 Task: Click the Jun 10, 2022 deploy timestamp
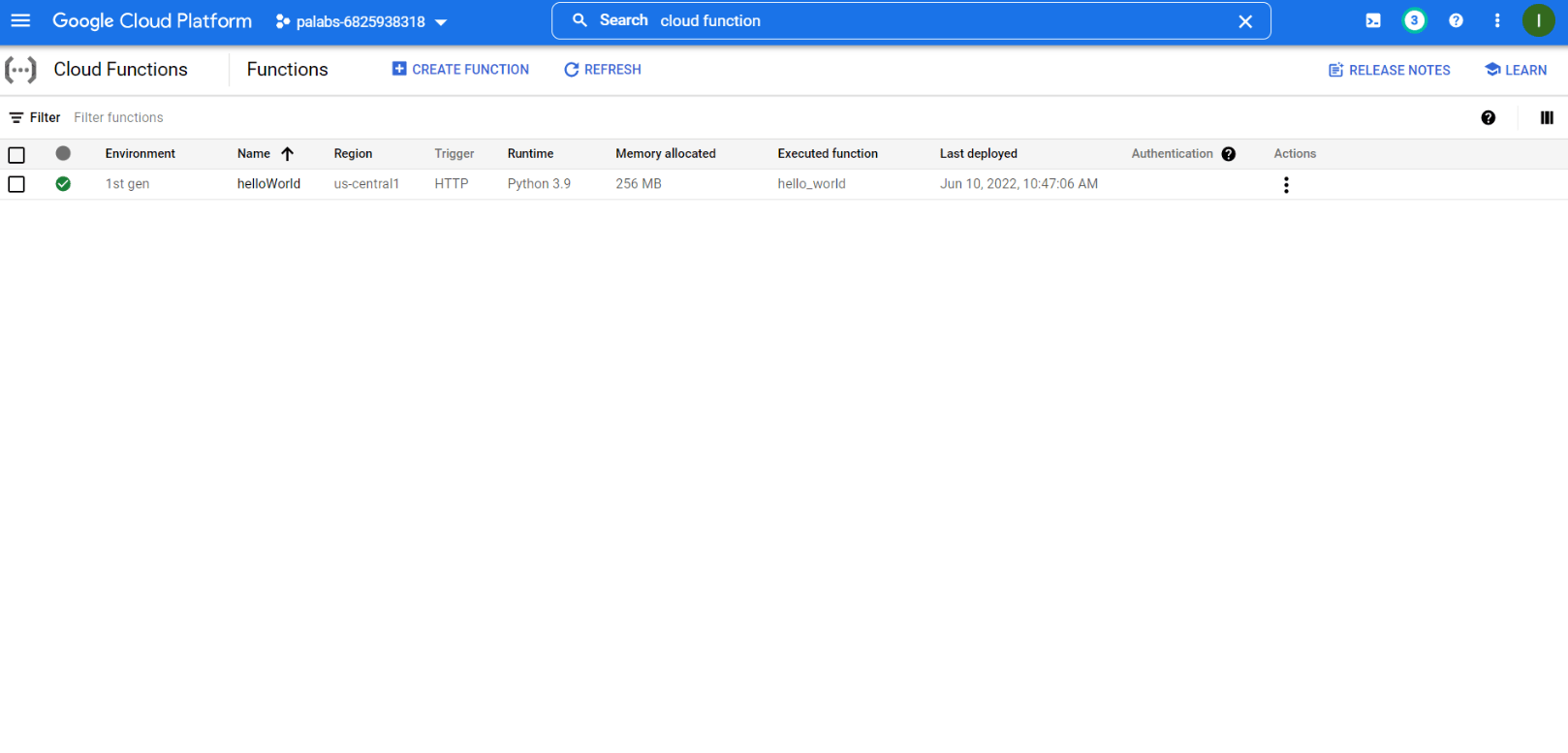[1019, 184]
